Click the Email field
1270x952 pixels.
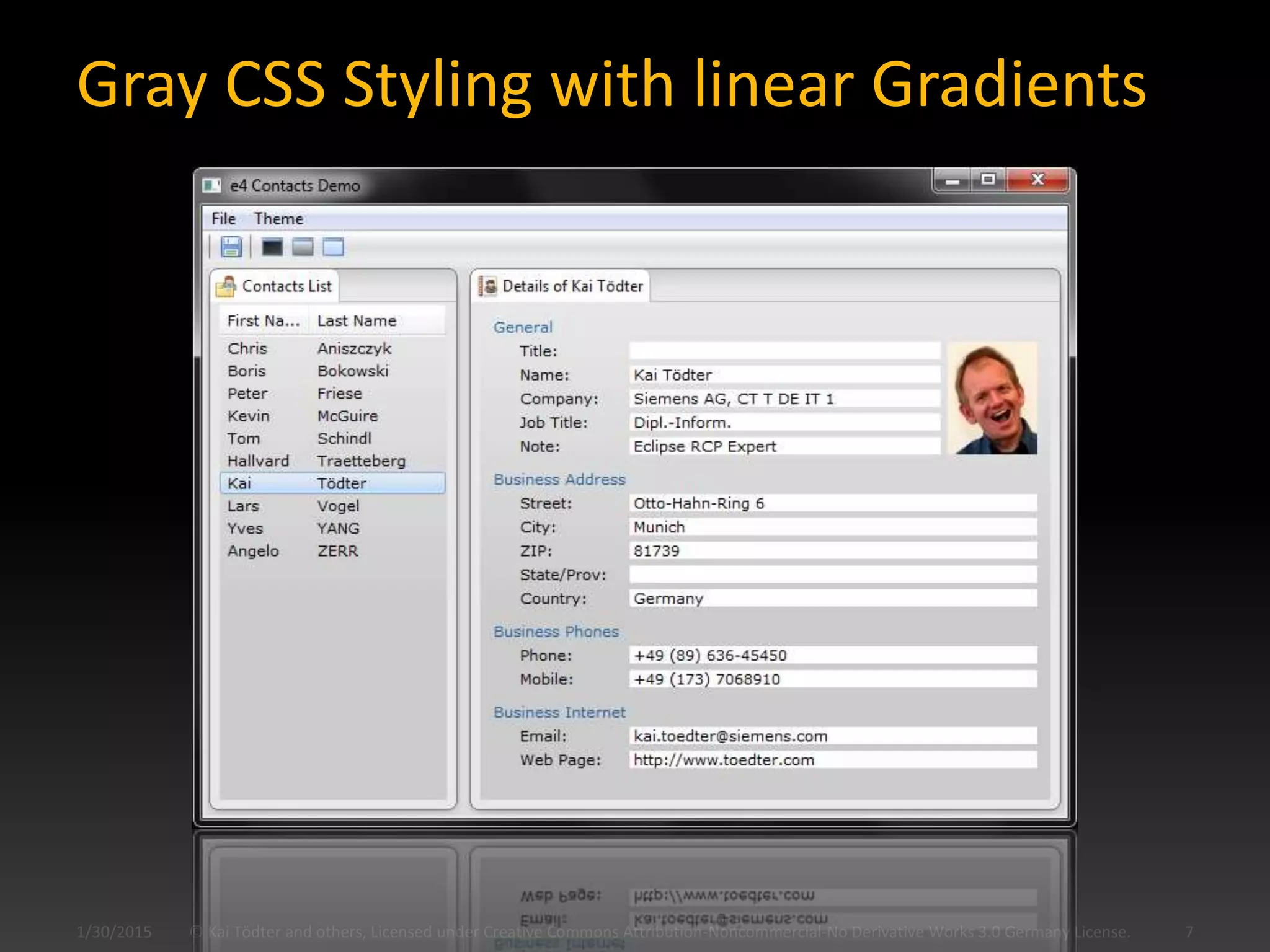(x=833, y=736)
